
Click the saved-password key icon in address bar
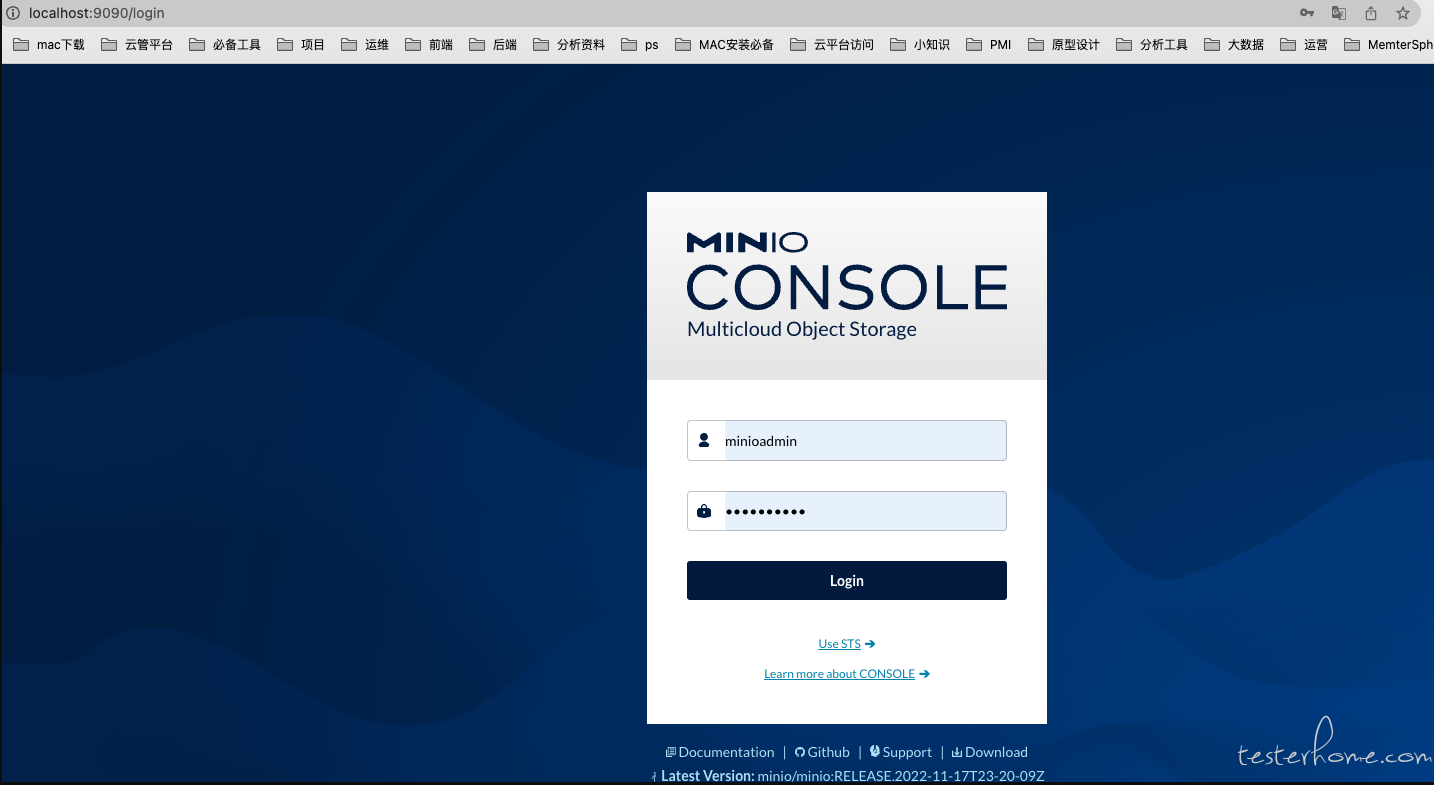(x=1307, y=13)
